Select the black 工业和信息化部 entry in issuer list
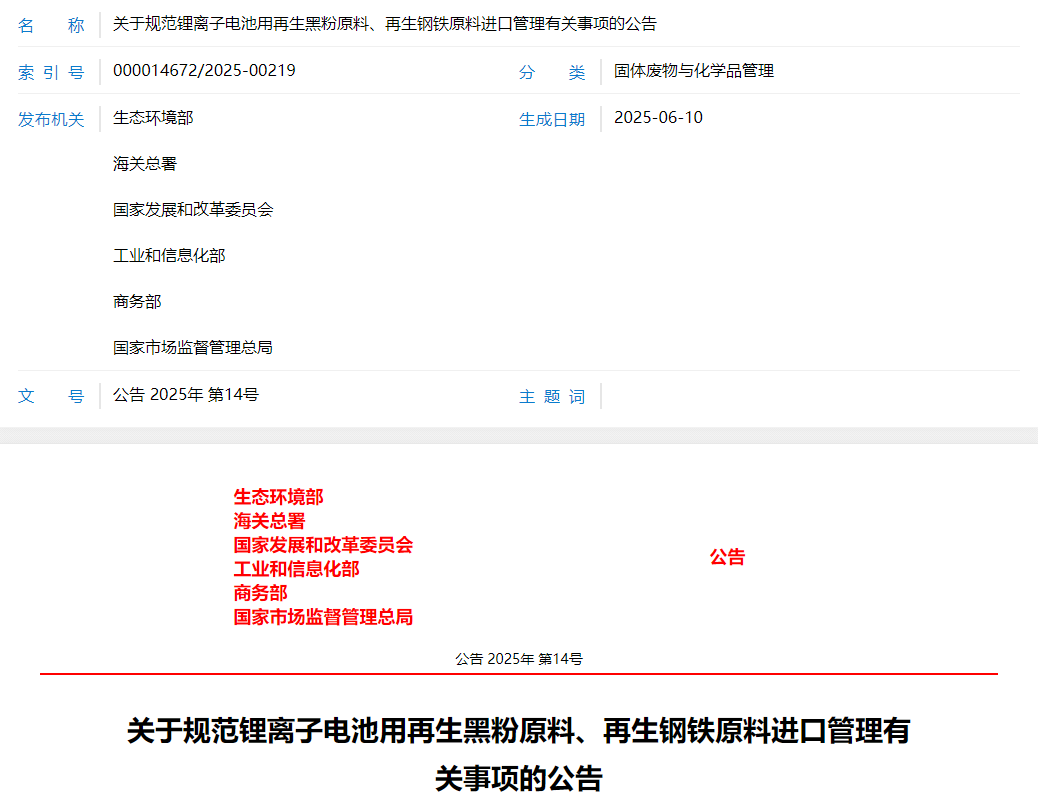 coord(169,256)
